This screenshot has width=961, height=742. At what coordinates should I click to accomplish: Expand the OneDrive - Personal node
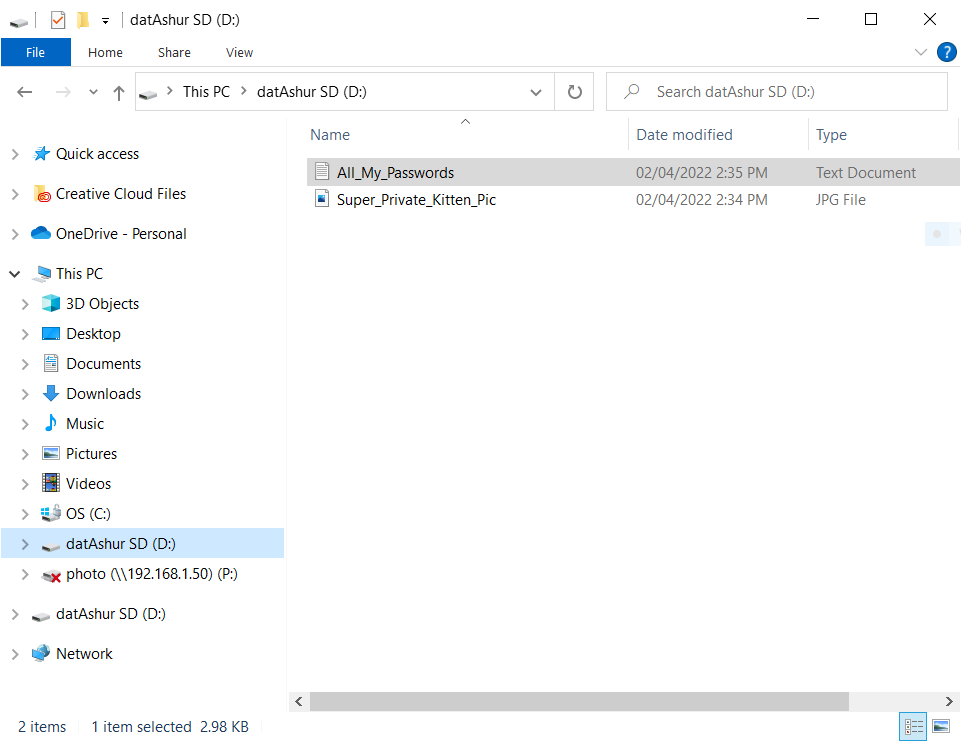pyautogui.click(x=15, y=234)
